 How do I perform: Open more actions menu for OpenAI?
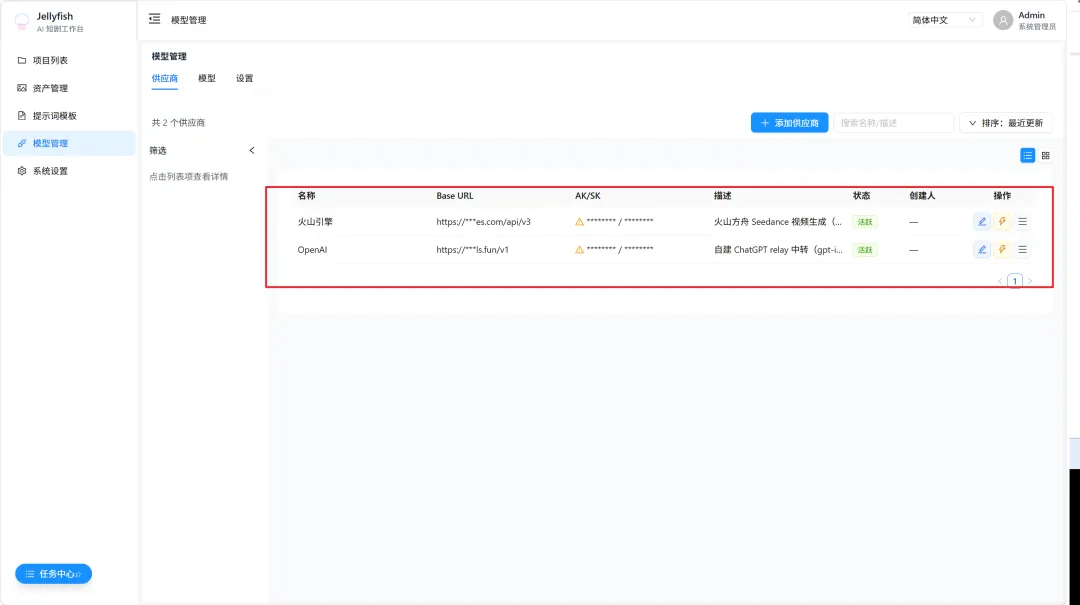pos(1022,249)
